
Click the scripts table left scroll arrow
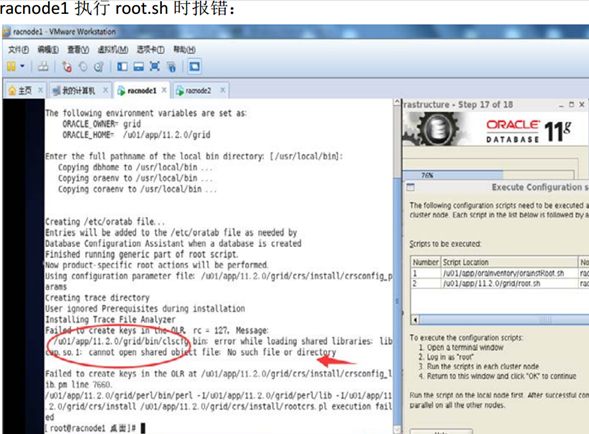415,320
